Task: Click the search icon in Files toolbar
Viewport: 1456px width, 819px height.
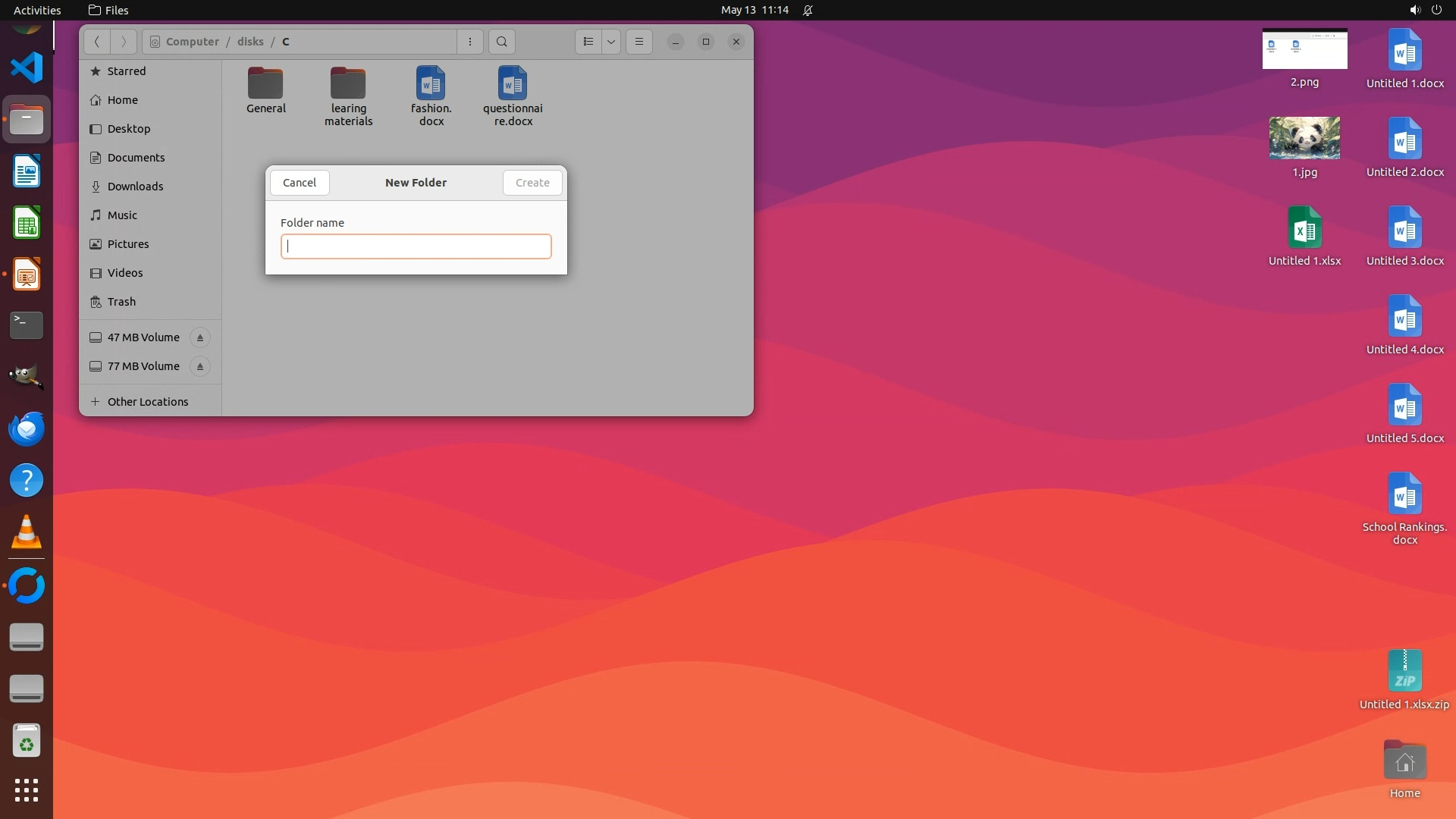Action: (x=501, y=42)
